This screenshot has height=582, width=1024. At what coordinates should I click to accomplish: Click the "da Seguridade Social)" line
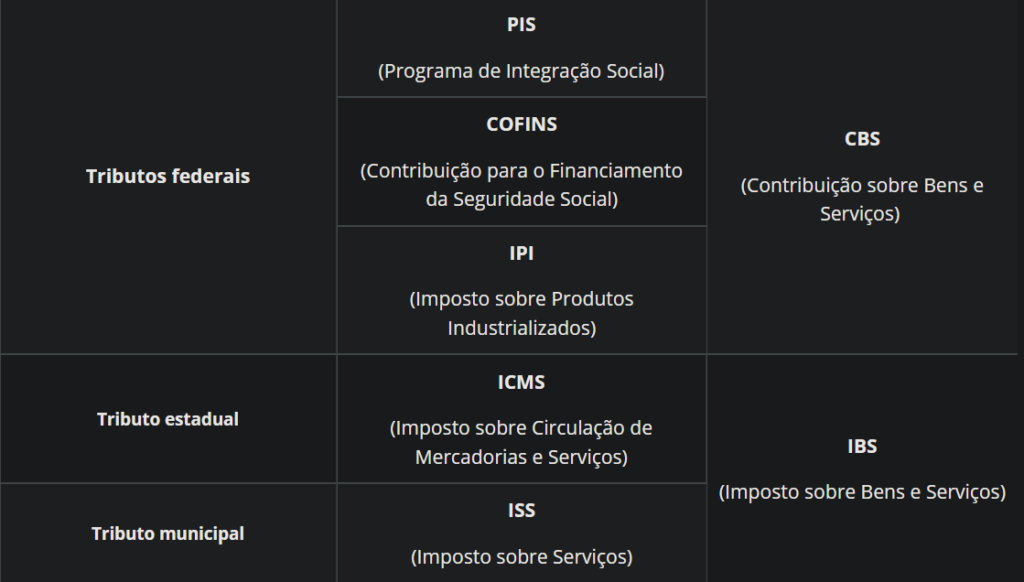coord(521,199)
